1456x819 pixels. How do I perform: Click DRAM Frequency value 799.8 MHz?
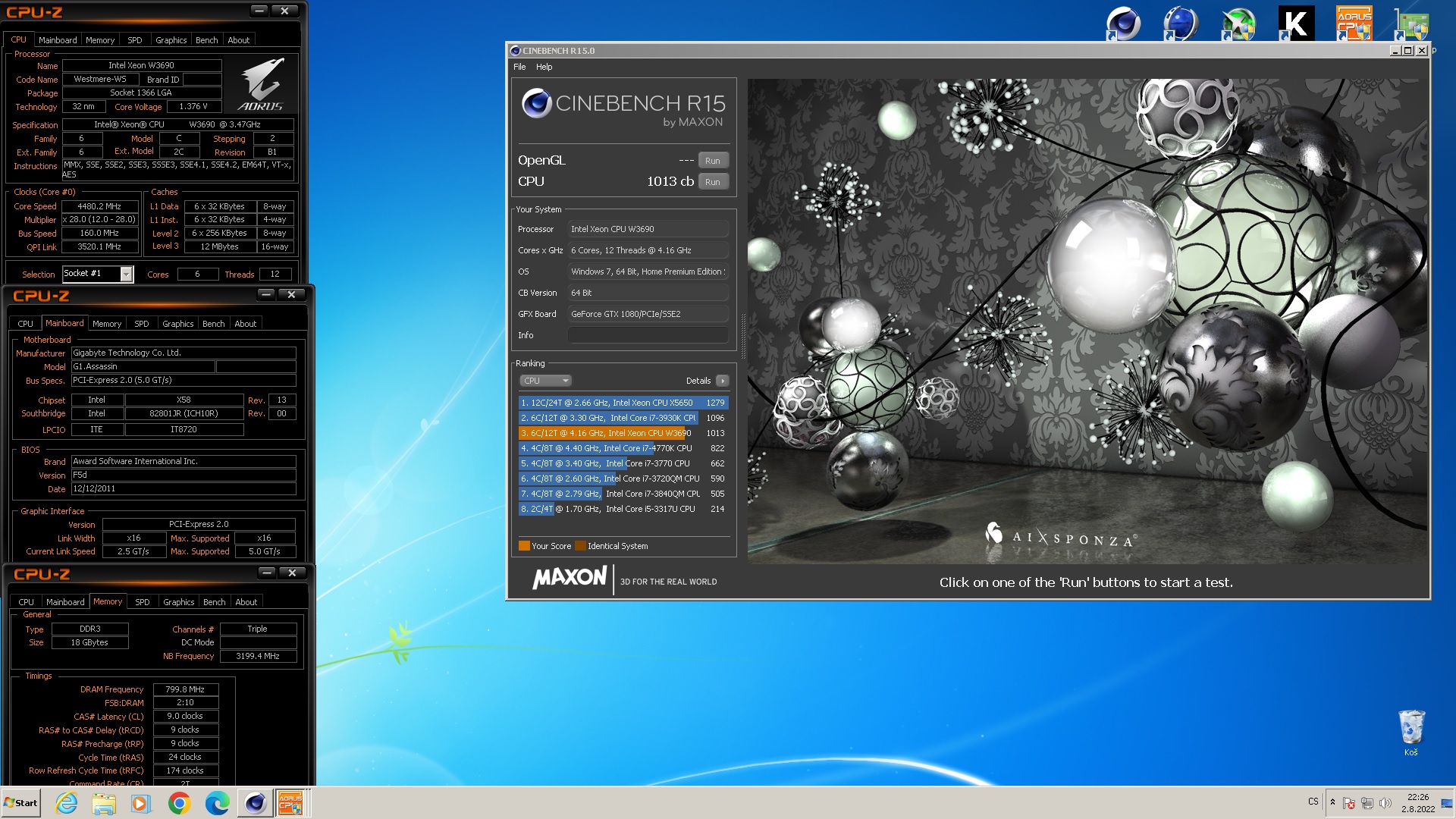186,689
